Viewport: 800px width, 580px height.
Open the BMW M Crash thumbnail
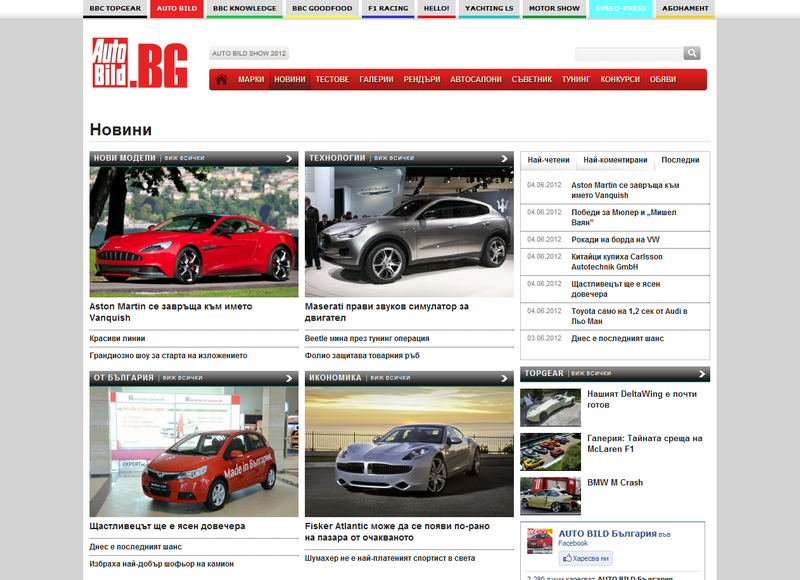(x=551, y=496)
